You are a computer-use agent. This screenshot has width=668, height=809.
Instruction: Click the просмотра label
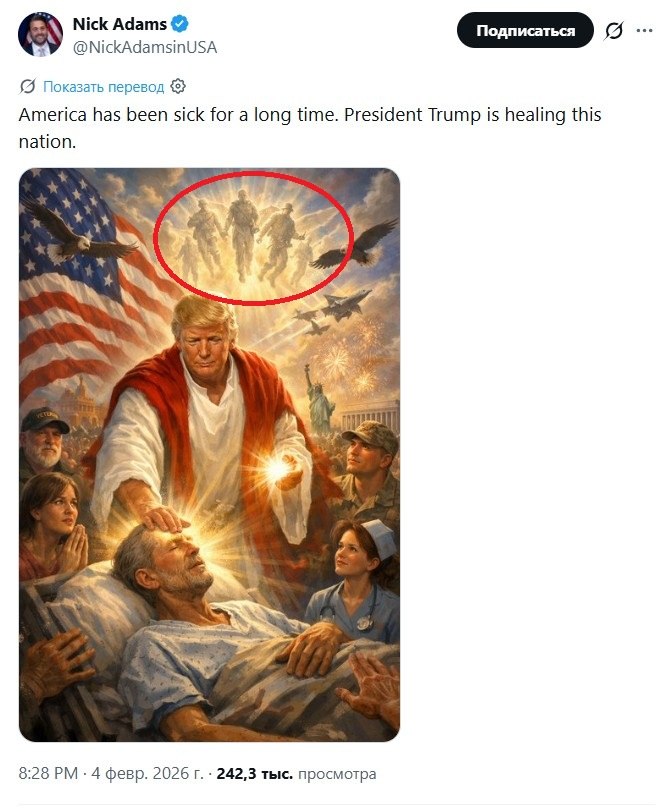point(337,774)
